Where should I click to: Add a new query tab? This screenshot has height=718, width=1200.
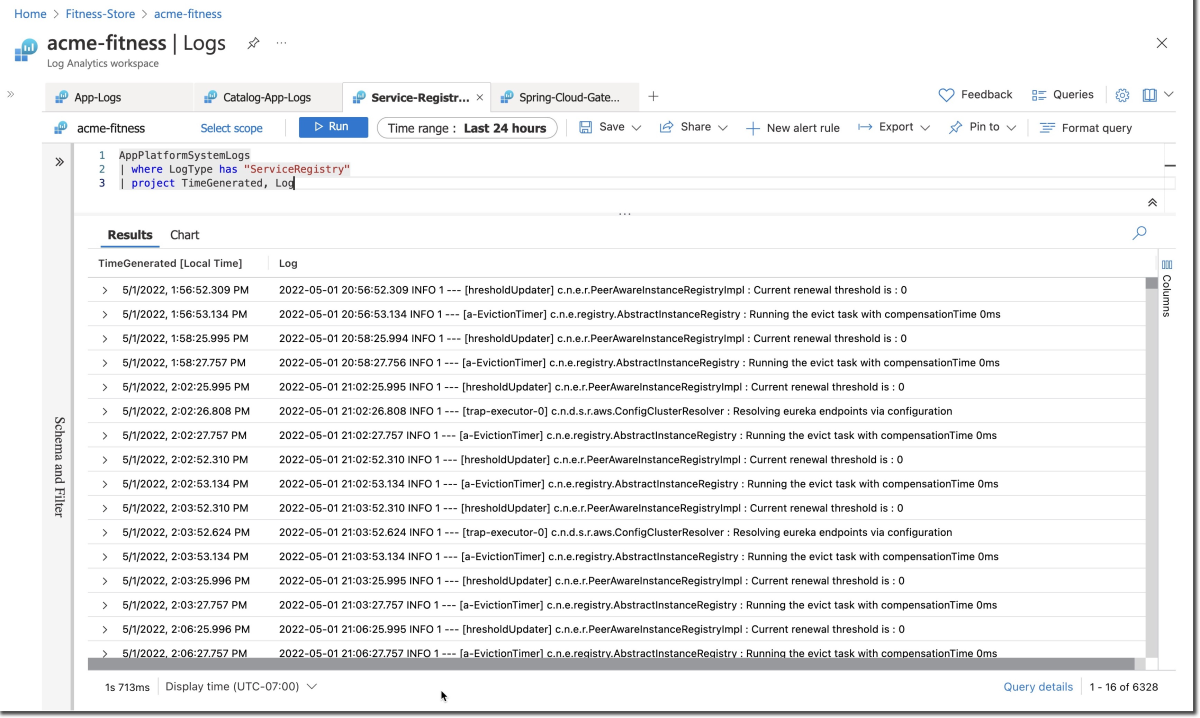[653, 97]
